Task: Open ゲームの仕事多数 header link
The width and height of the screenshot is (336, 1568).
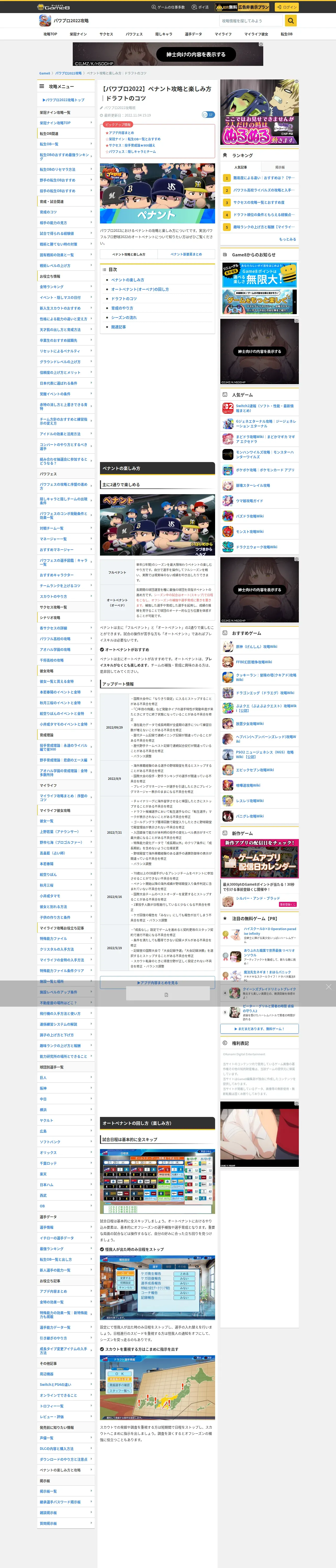Action: 168,7
